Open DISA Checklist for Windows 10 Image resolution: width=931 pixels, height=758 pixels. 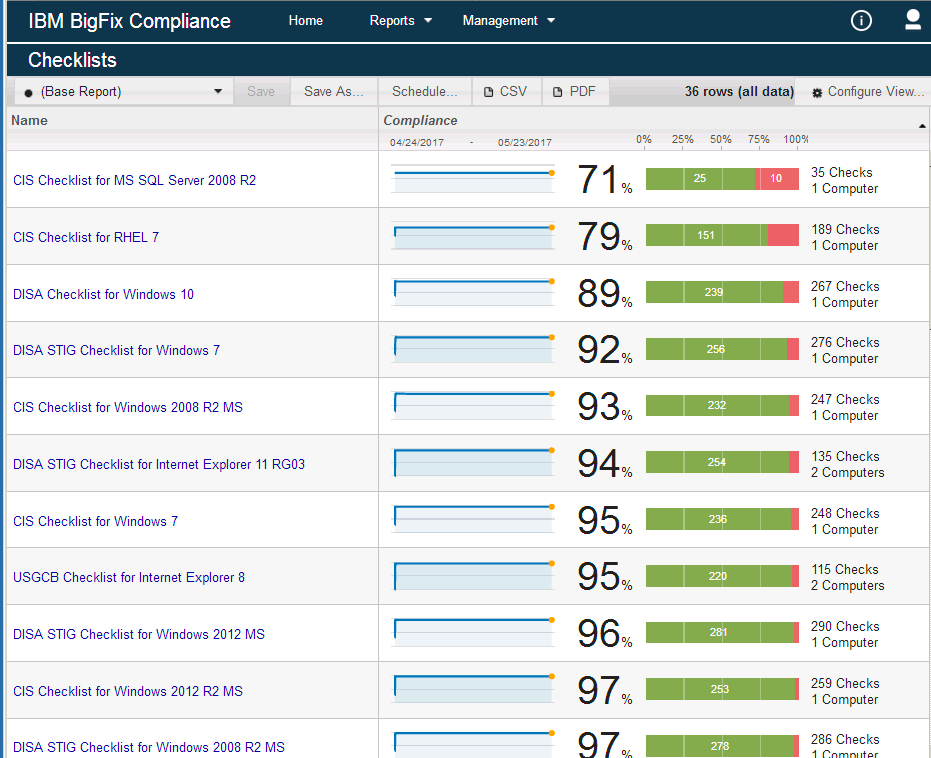(x=103, y=294)
